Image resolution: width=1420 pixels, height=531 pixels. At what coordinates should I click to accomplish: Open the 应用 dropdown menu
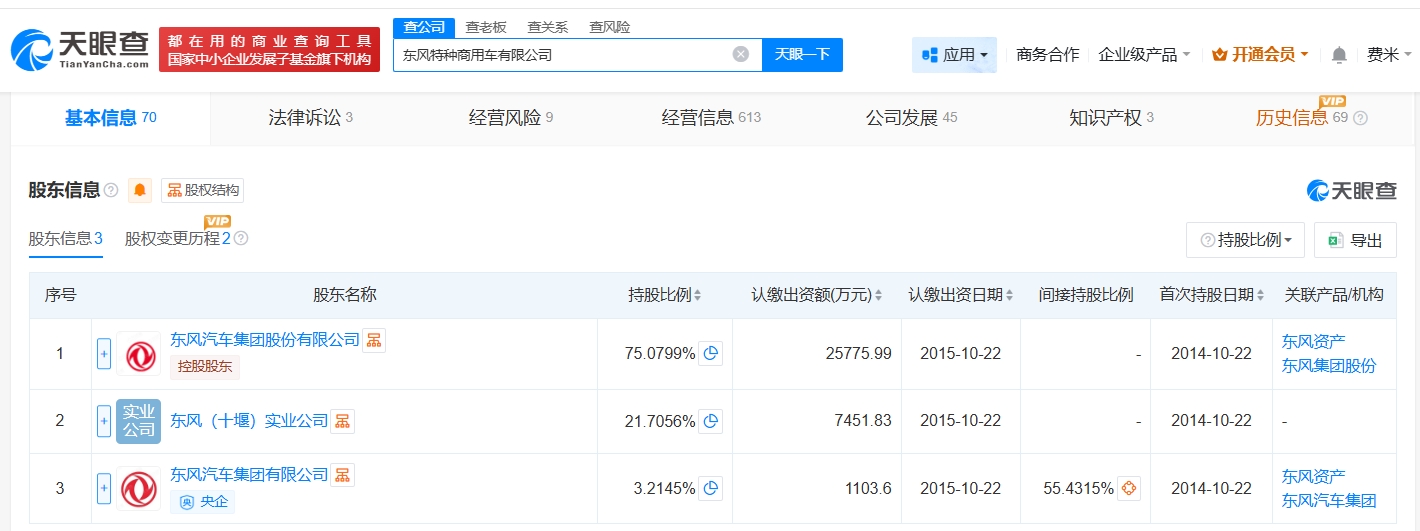tap(954, 55)
